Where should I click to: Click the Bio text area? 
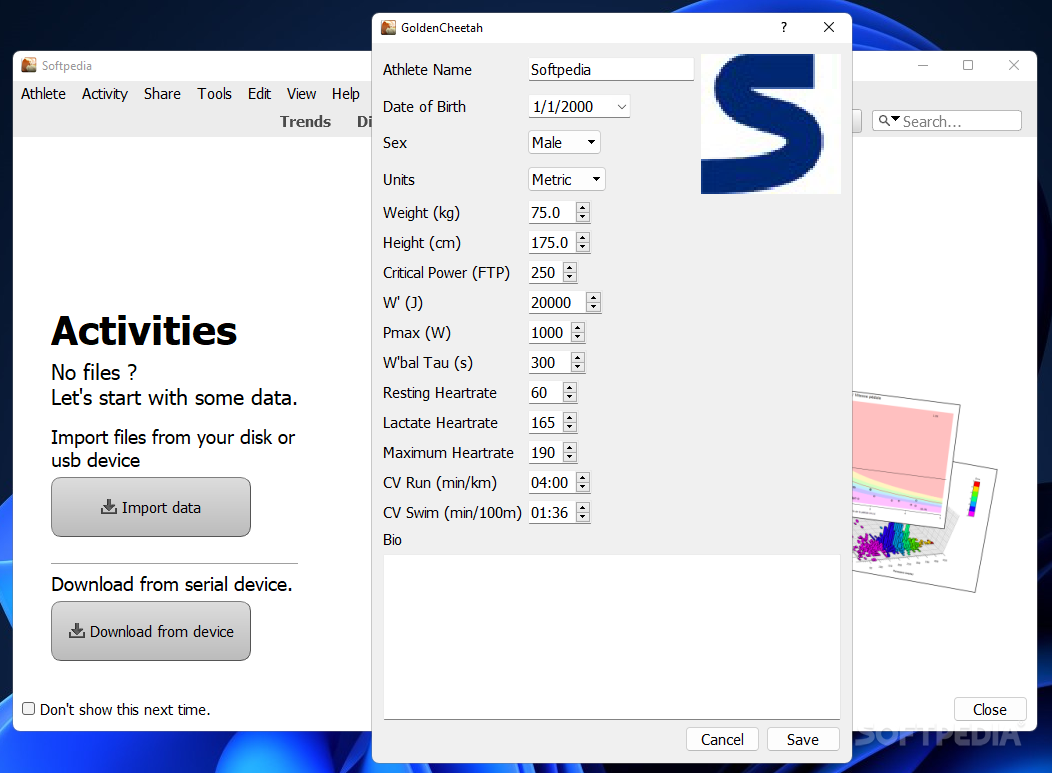[x=612, y=637]
